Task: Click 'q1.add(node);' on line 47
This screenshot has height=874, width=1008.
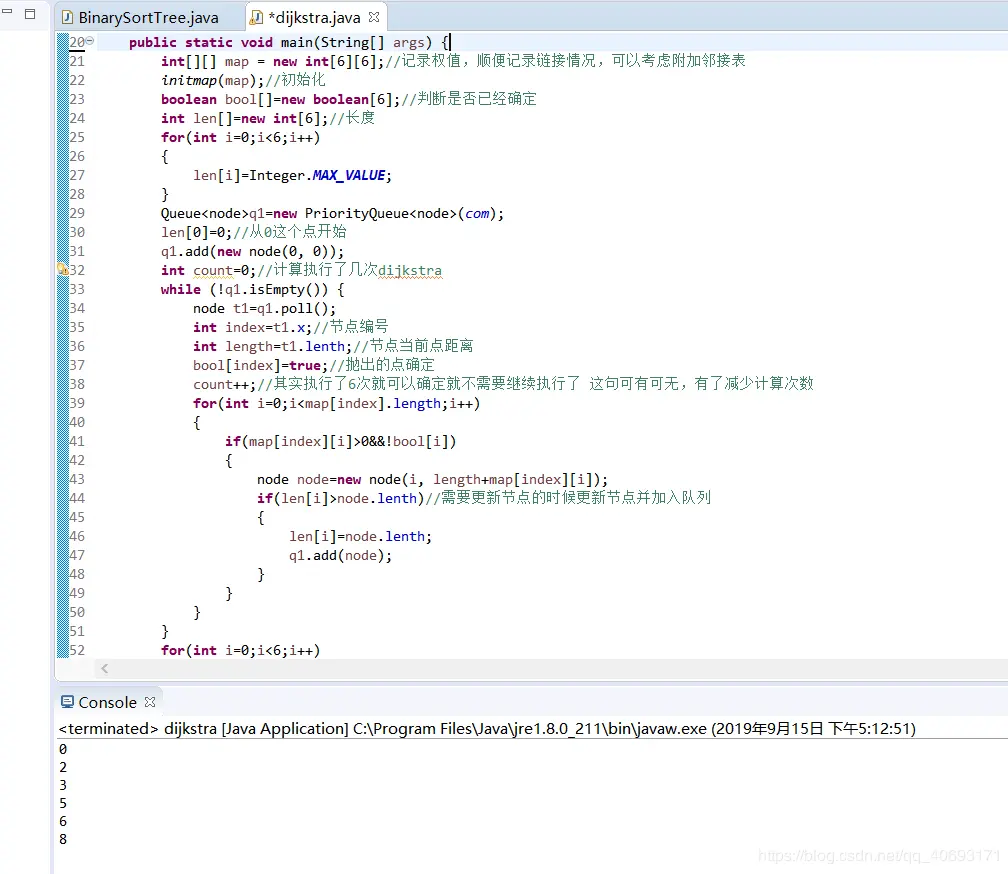Action: point(340,555)
